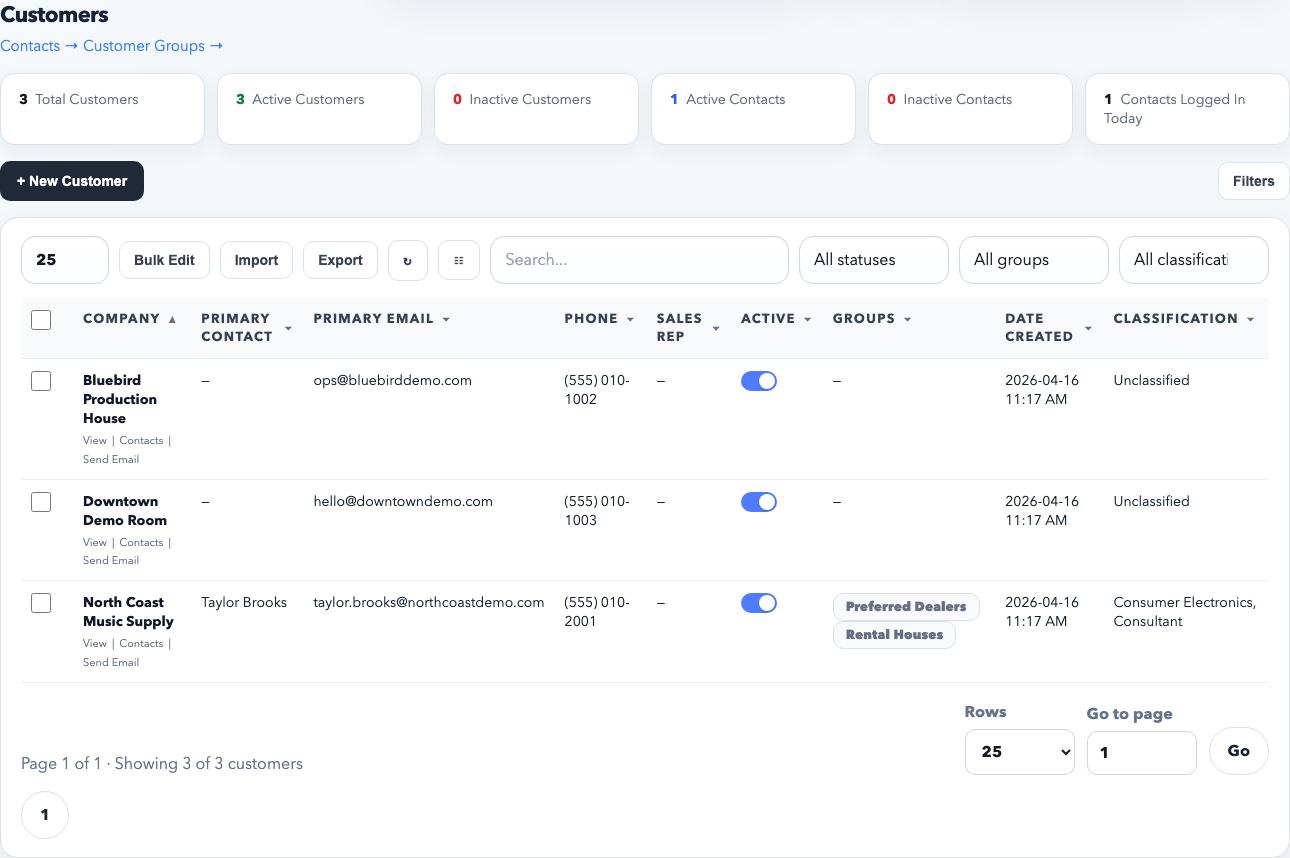Click the Contacts Logged In Today card

[x=1187, y=109]
